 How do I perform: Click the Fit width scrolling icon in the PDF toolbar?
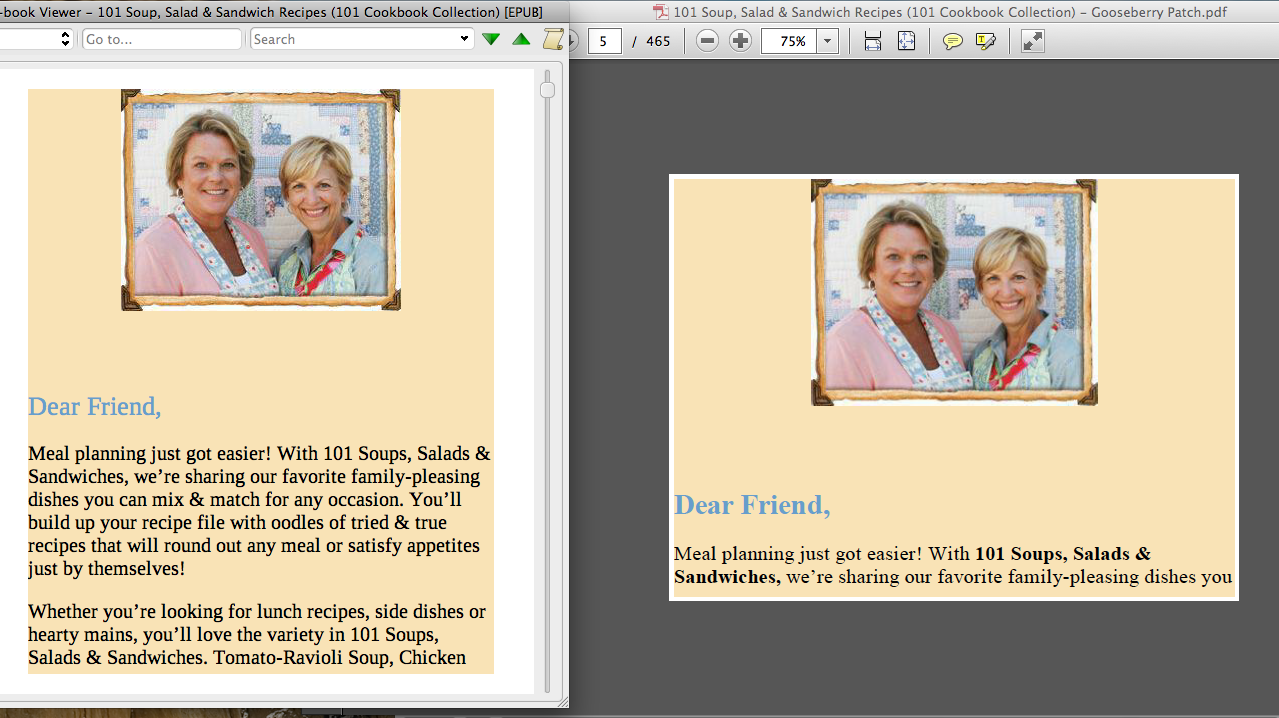(x=873, y=41)
